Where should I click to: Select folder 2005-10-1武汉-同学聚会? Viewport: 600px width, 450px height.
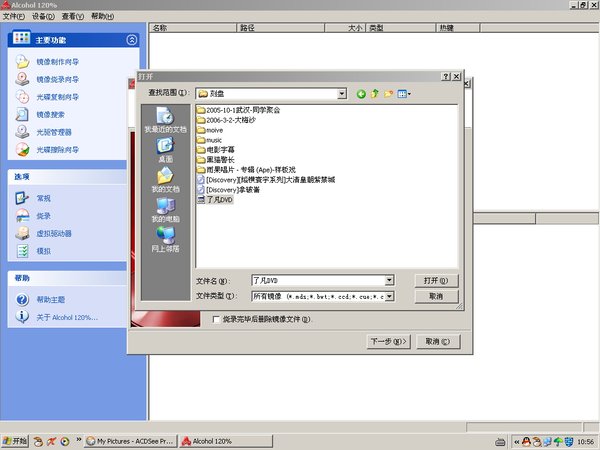[x=238, y=110]
